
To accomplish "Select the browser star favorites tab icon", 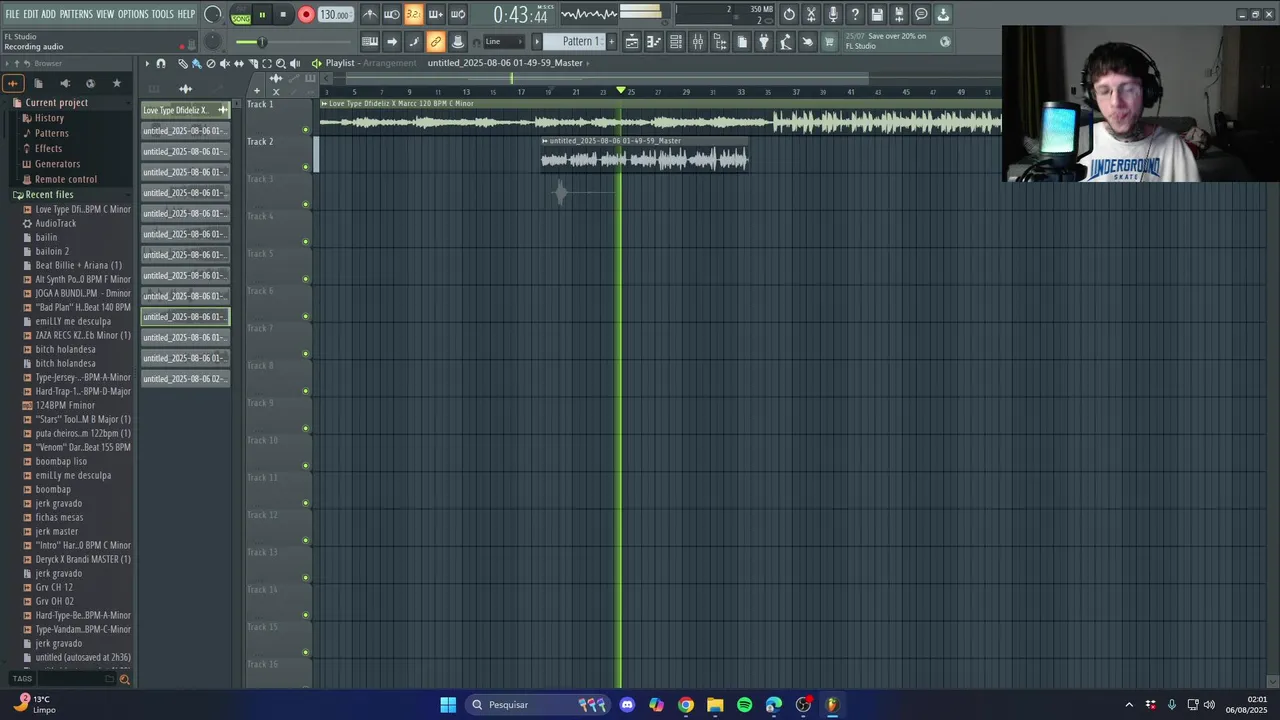I will click(x=116, y=83).
